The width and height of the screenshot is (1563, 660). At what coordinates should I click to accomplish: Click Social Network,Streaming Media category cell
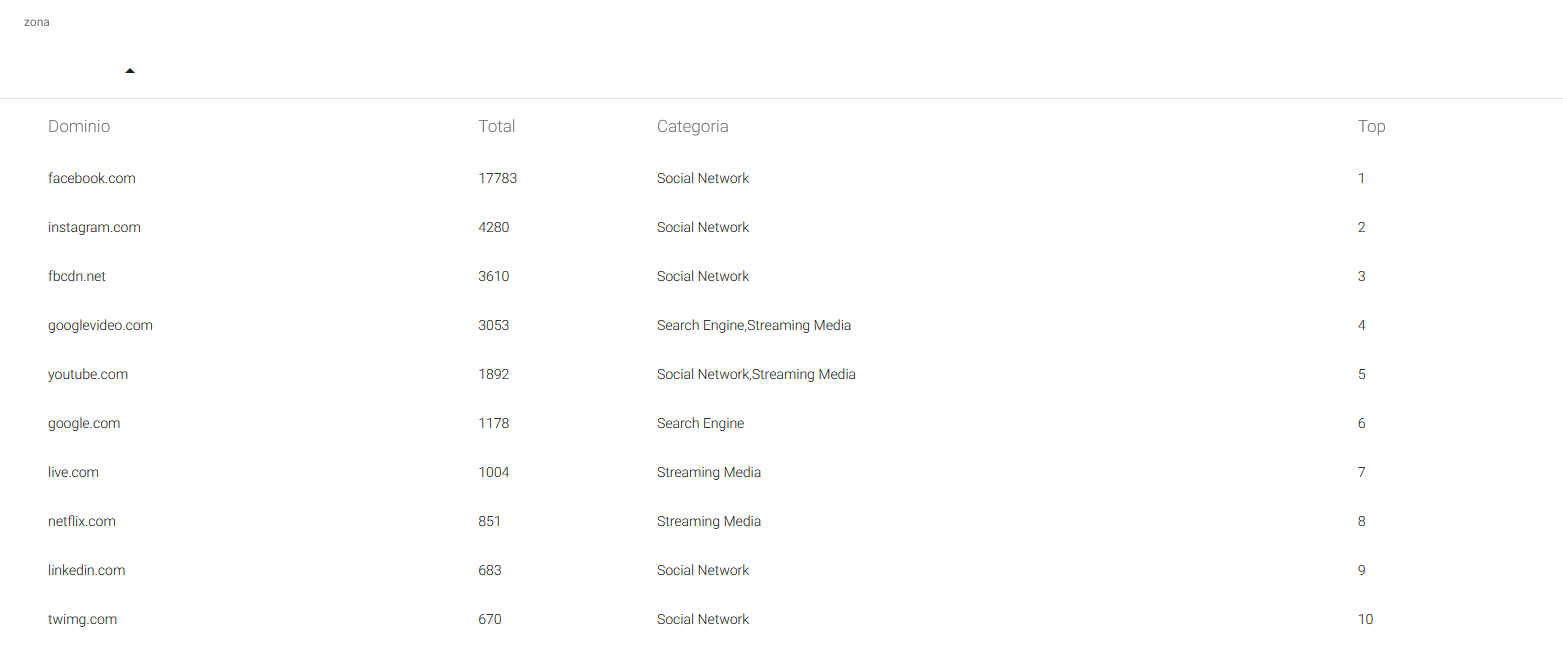pyautogui.click(x=756, y=374)
